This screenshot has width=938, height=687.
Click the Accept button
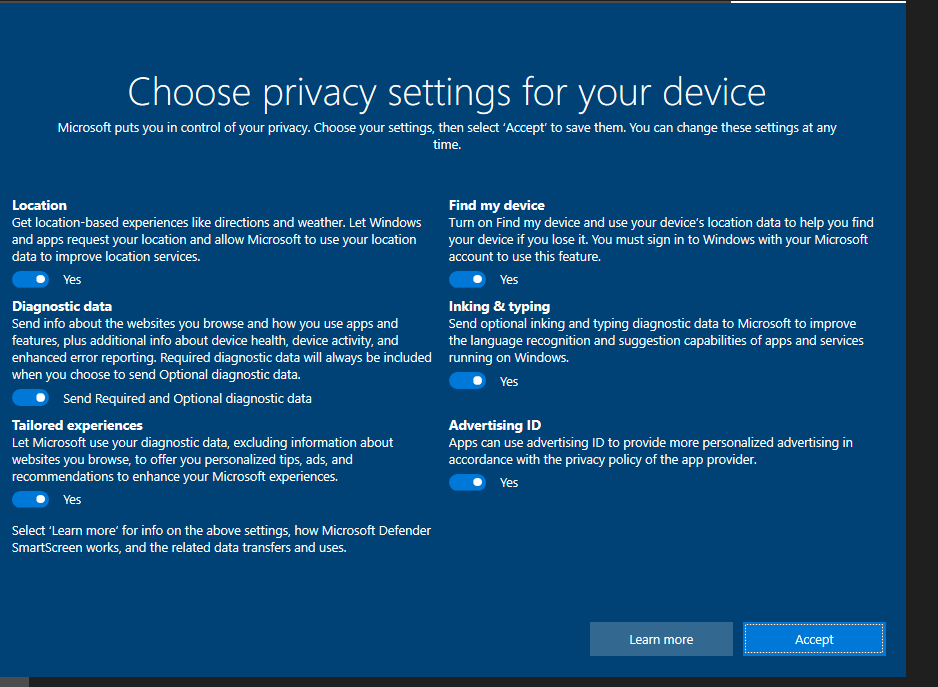pos(813,639)
